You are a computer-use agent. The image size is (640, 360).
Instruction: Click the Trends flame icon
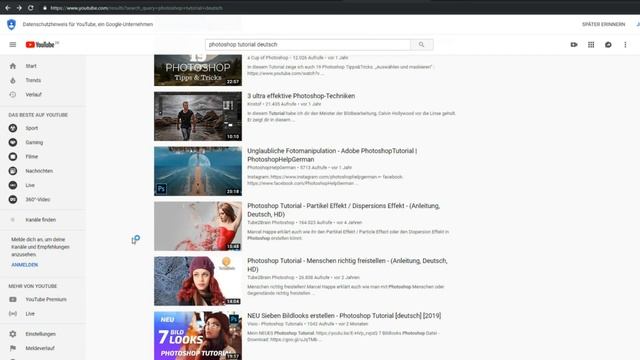pyautogui.click(x=13, y=80)
